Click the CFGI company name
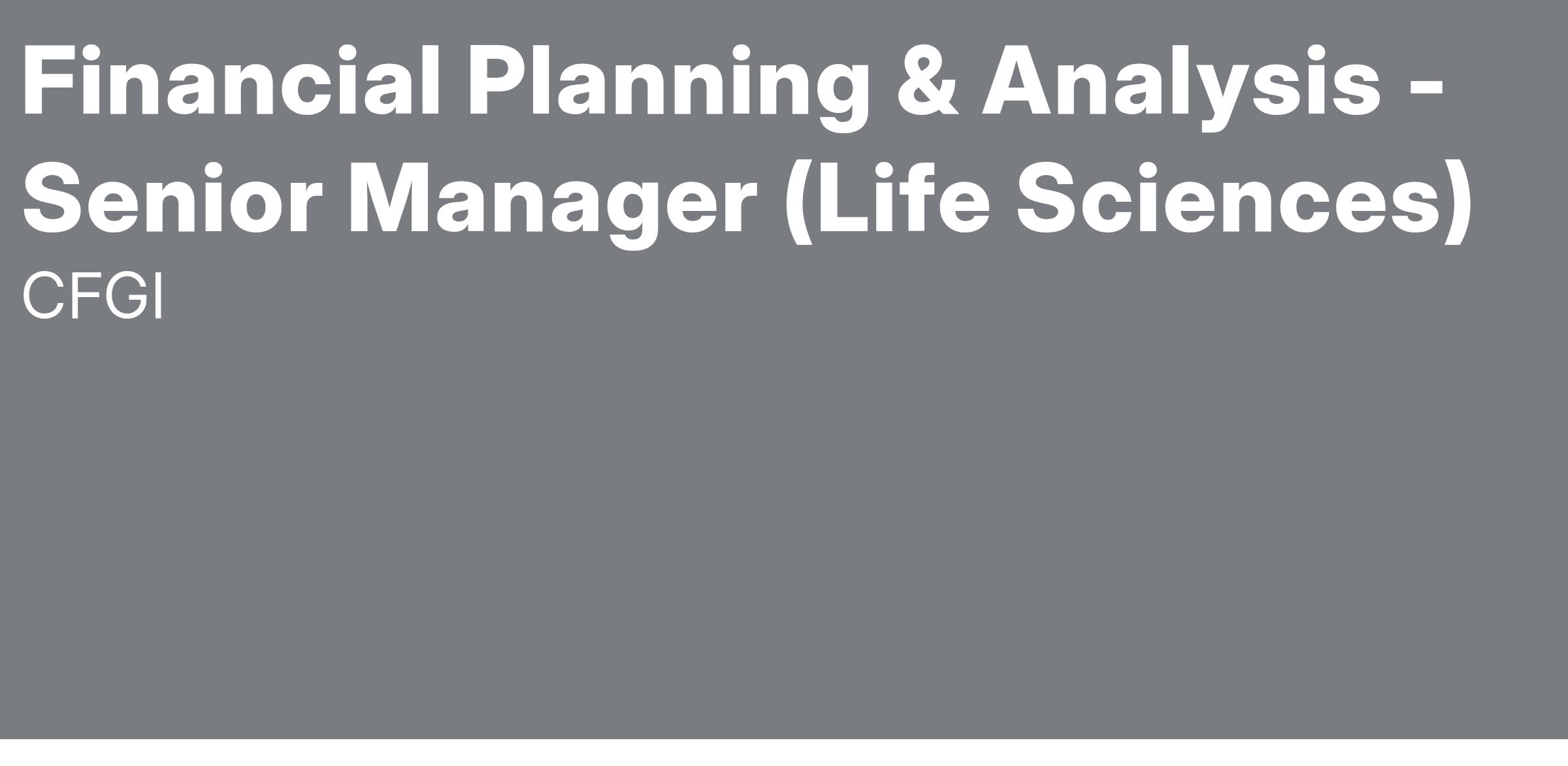 pyautogui.click(x=92, y=296)
